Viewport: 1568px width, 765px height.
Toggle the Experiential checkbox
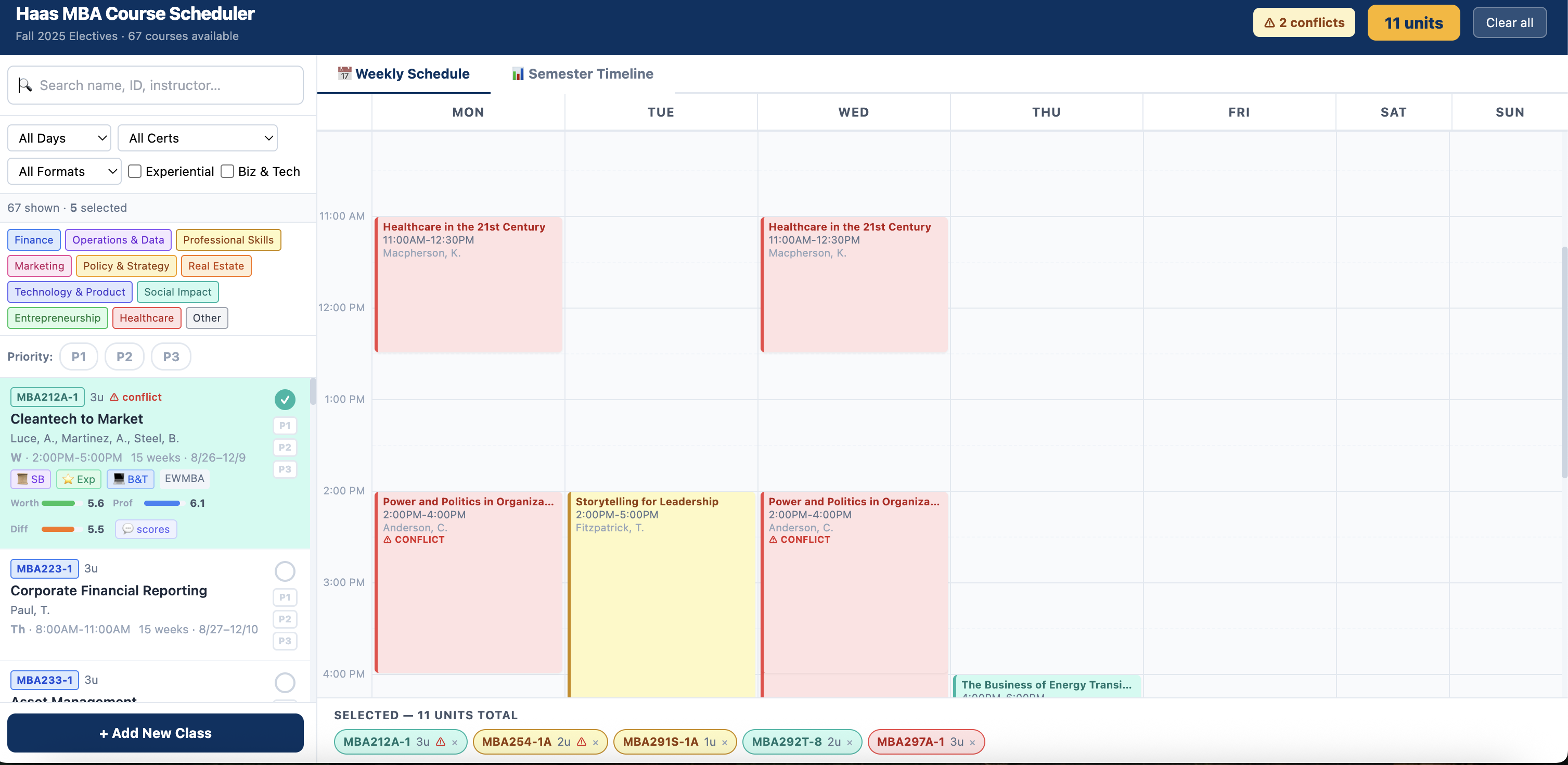click(135, 171)
